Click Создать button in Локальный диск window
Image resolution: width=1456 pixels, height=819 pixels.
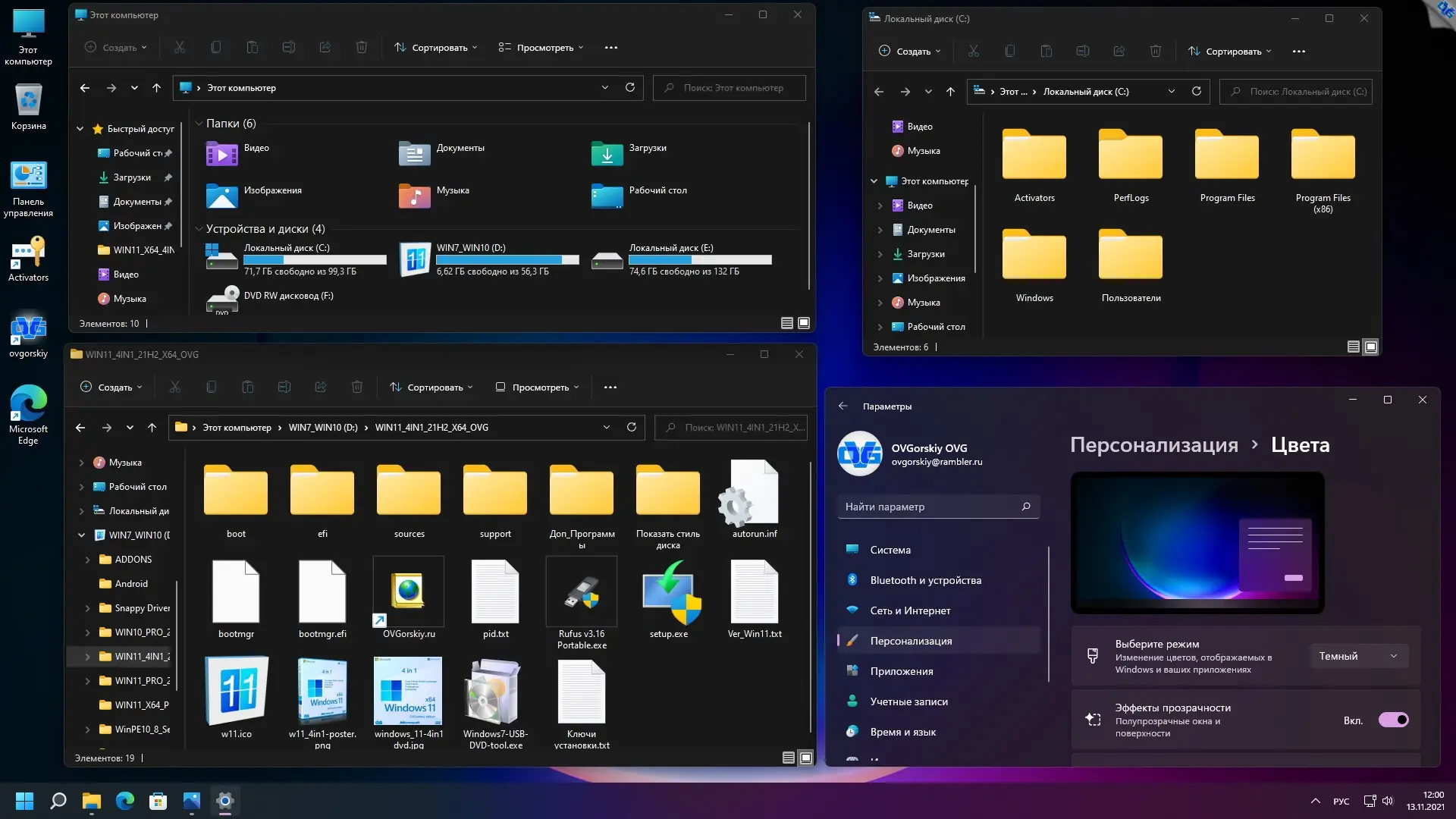click(909, 52)
